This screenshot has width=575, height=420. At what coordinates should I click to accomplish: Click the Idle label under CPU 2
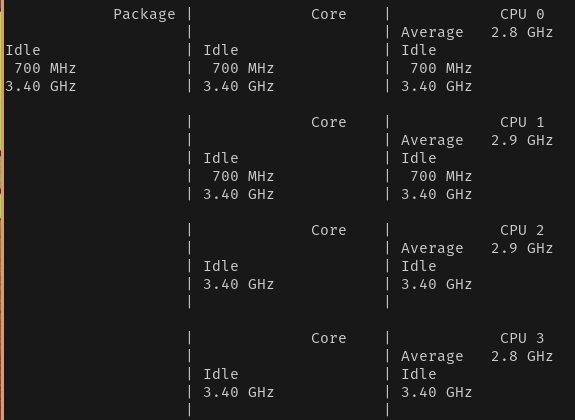coord(419,266)
